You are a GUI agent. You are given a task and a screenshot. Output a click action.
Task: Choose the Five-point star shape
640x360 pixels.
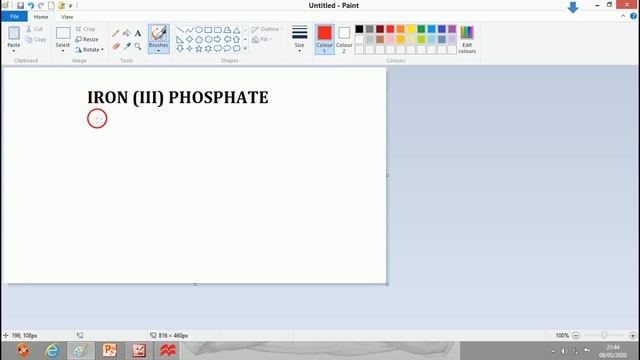click(x=199, y=49)
